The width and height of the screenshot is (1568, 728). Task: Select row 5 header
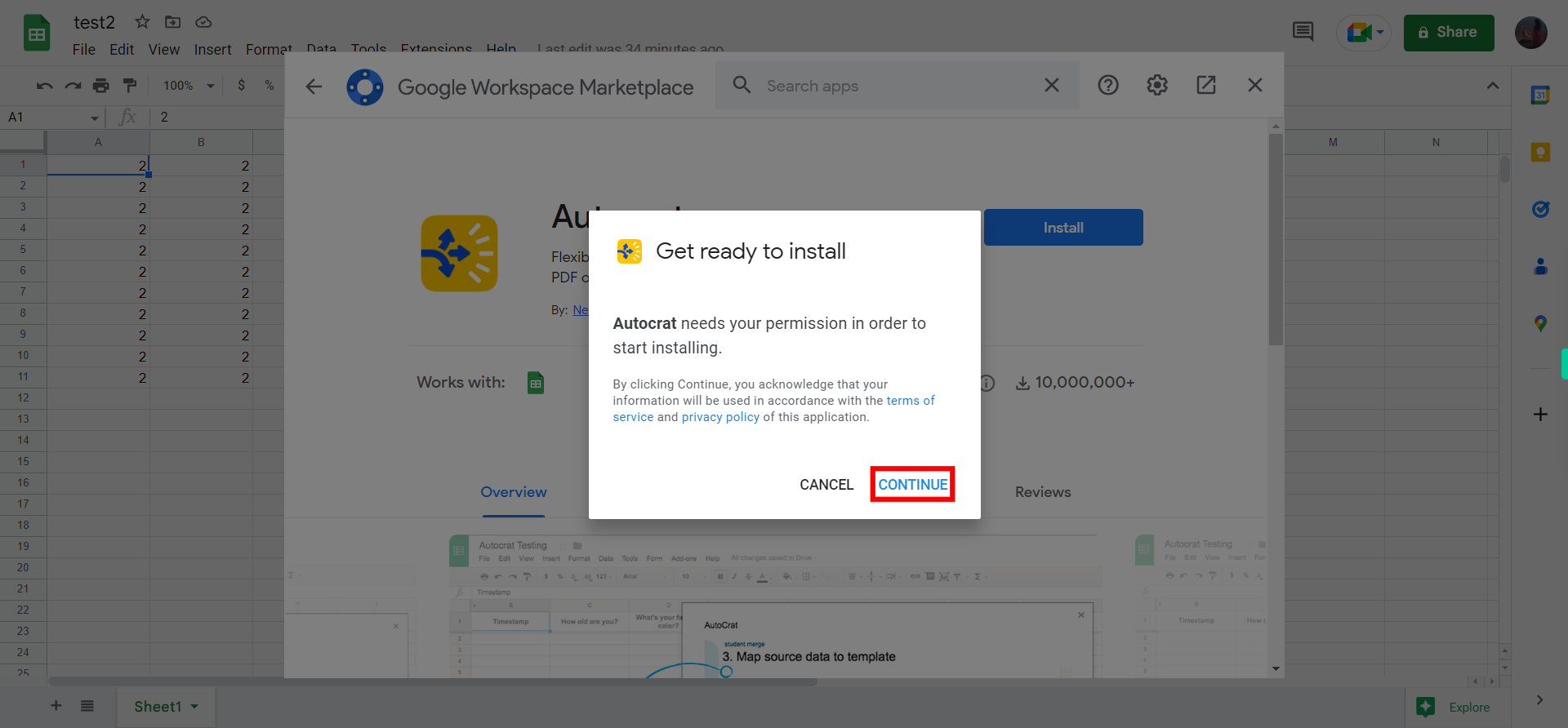tap(23, 249)
